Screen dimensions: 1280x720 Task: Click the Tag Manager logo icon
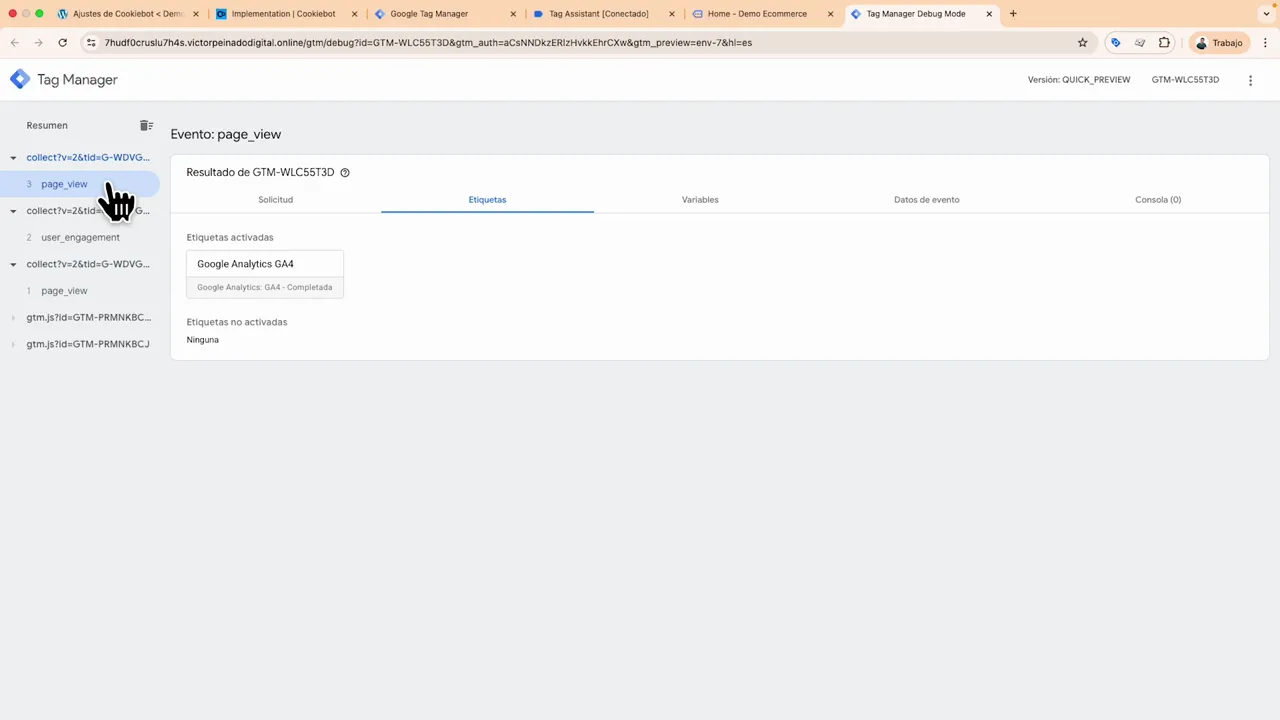coord(20,79)
